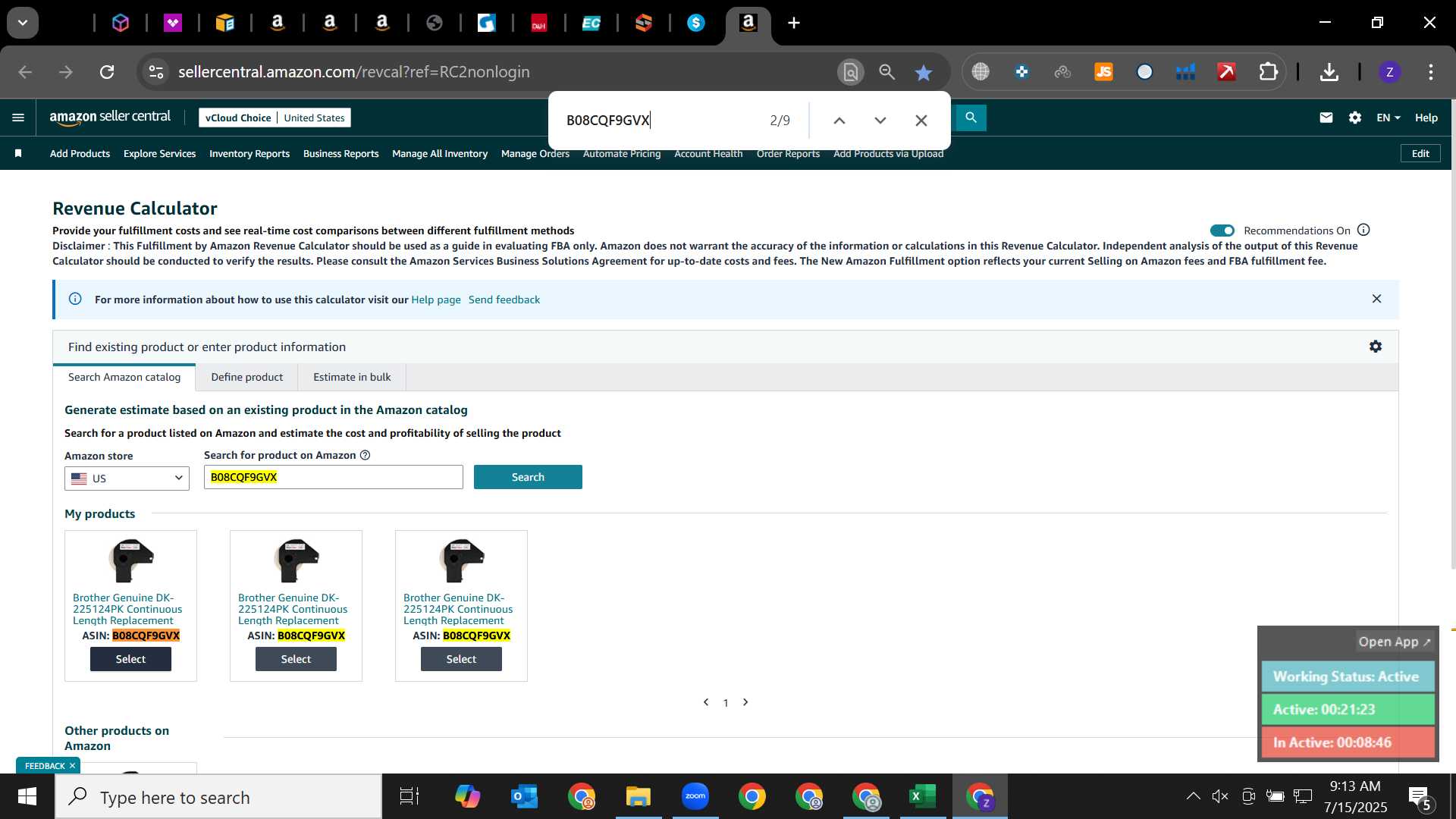Switch to Search Amazon catalog tab
The height and width of the screenshot is (819, 1456).
pyautogui.click(x=124, y=377)
